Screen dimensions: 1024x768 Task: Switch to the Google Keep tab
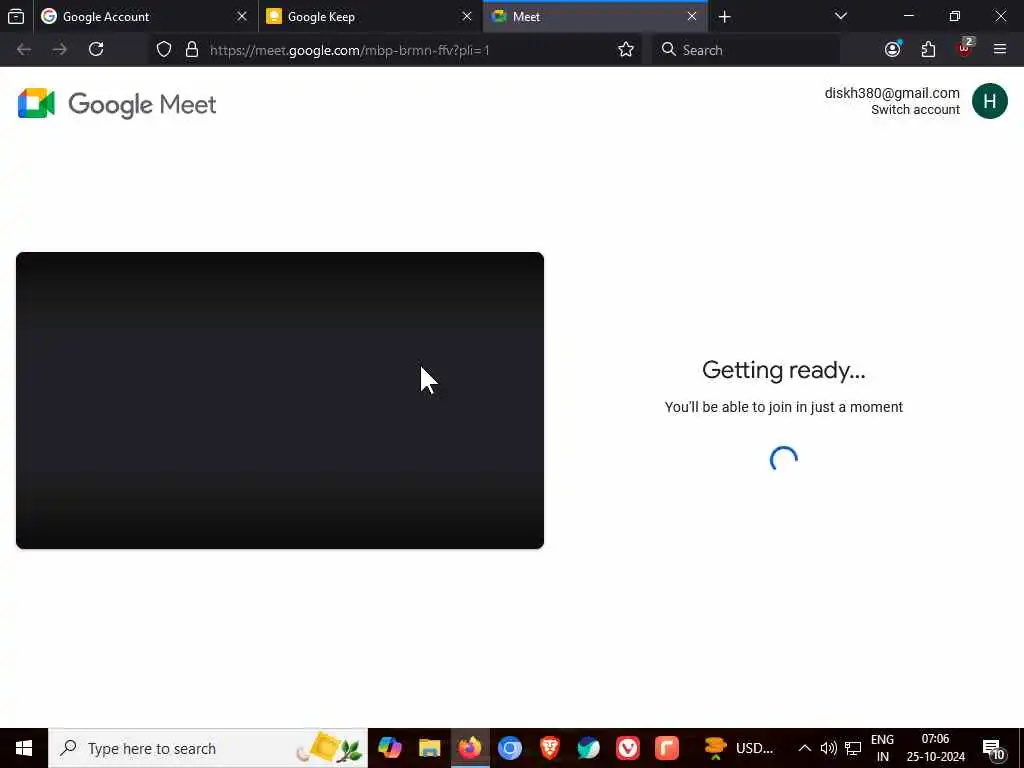pos(370,16)
